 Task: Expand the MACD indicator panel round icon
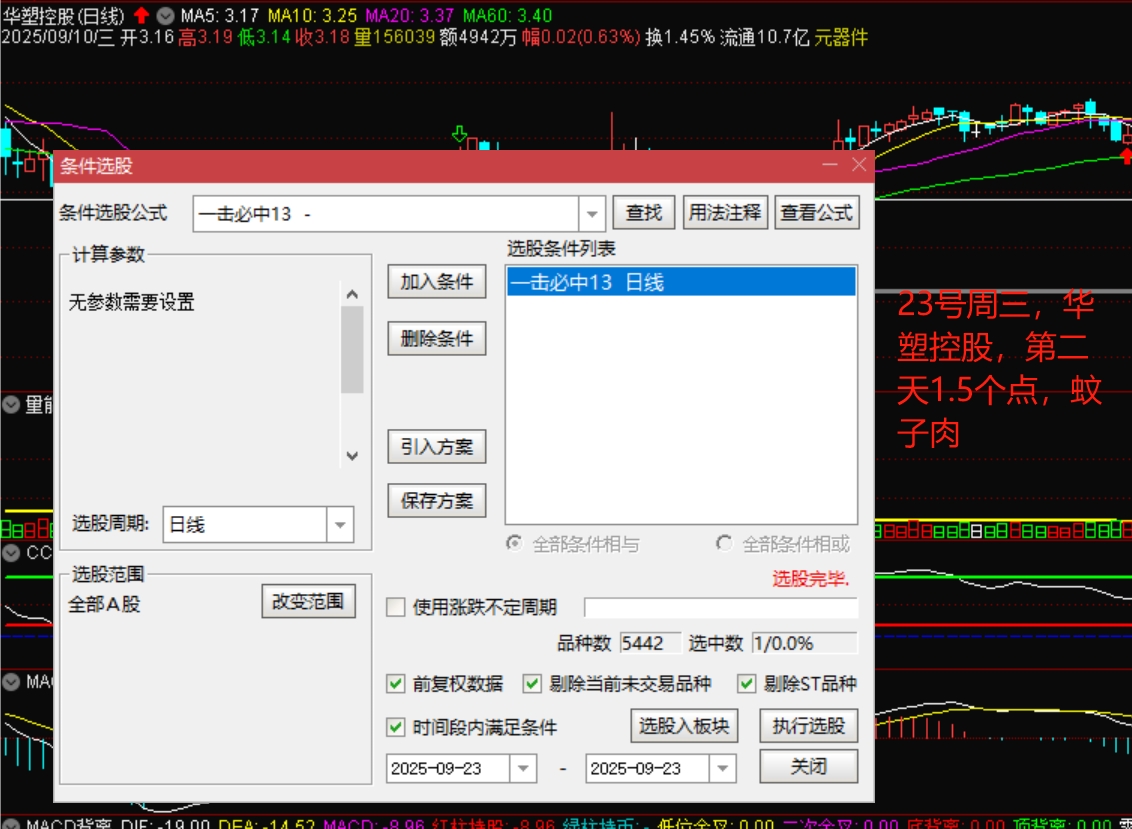[11, 682]
